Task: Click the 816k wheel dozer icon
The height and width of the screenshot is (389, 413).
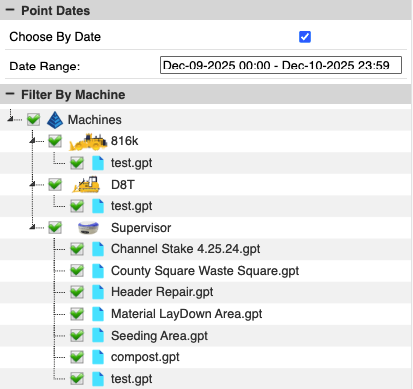Action: [88, 142]
